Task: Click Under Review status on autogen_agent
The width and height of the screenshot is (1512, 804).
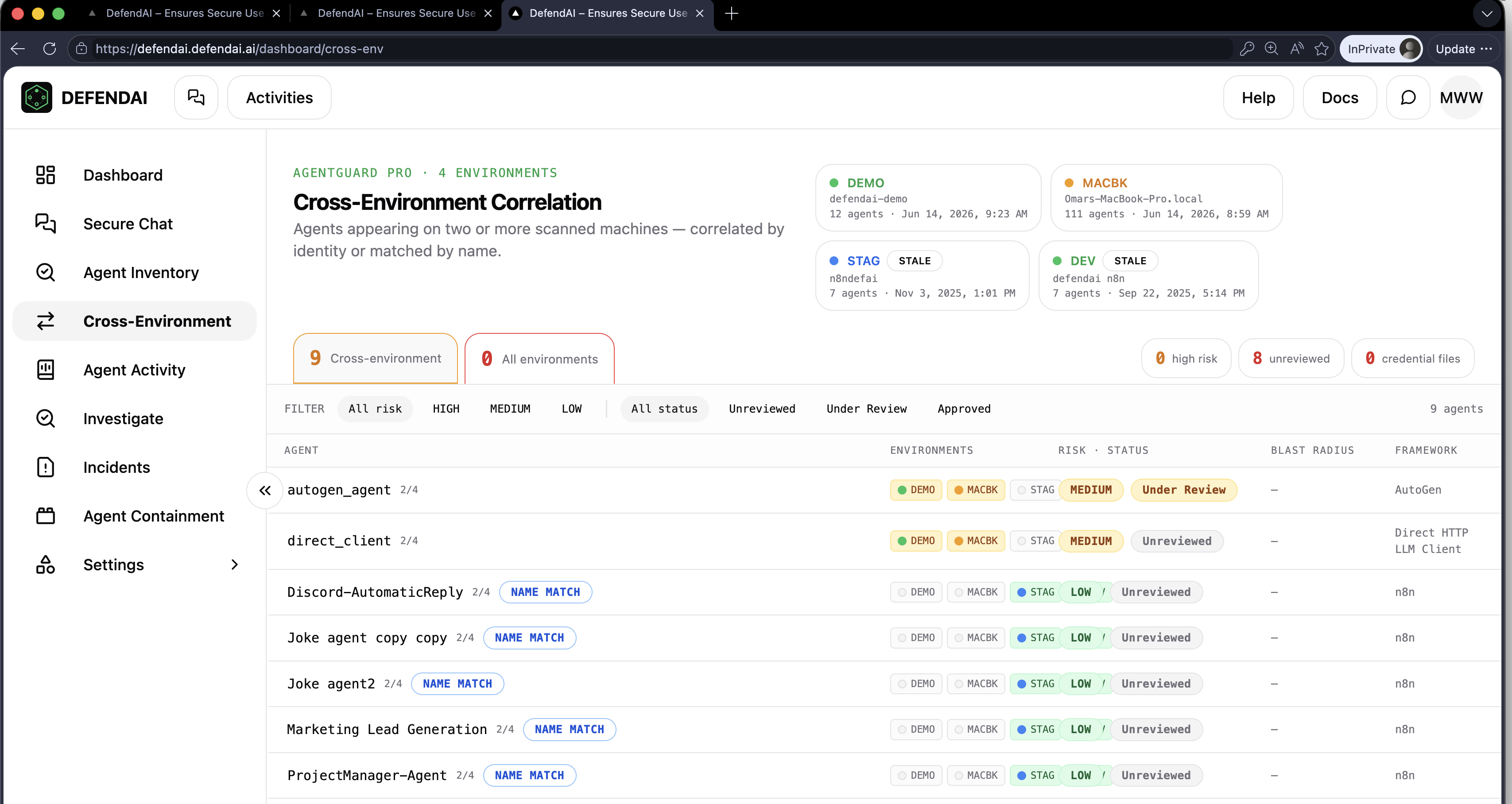Action: [x=1183, y=490]
